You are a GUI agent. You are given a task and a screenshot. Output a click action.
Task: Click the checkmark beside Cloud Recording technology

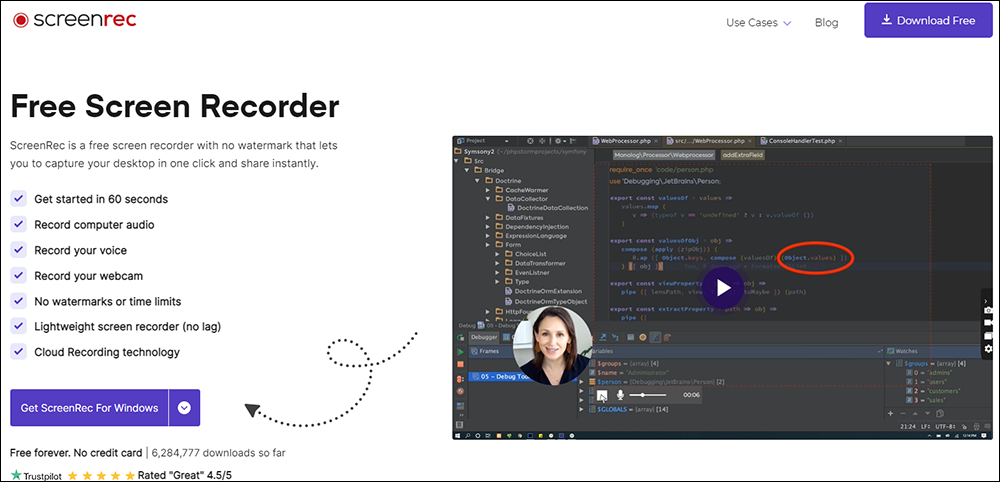(18, 352)
